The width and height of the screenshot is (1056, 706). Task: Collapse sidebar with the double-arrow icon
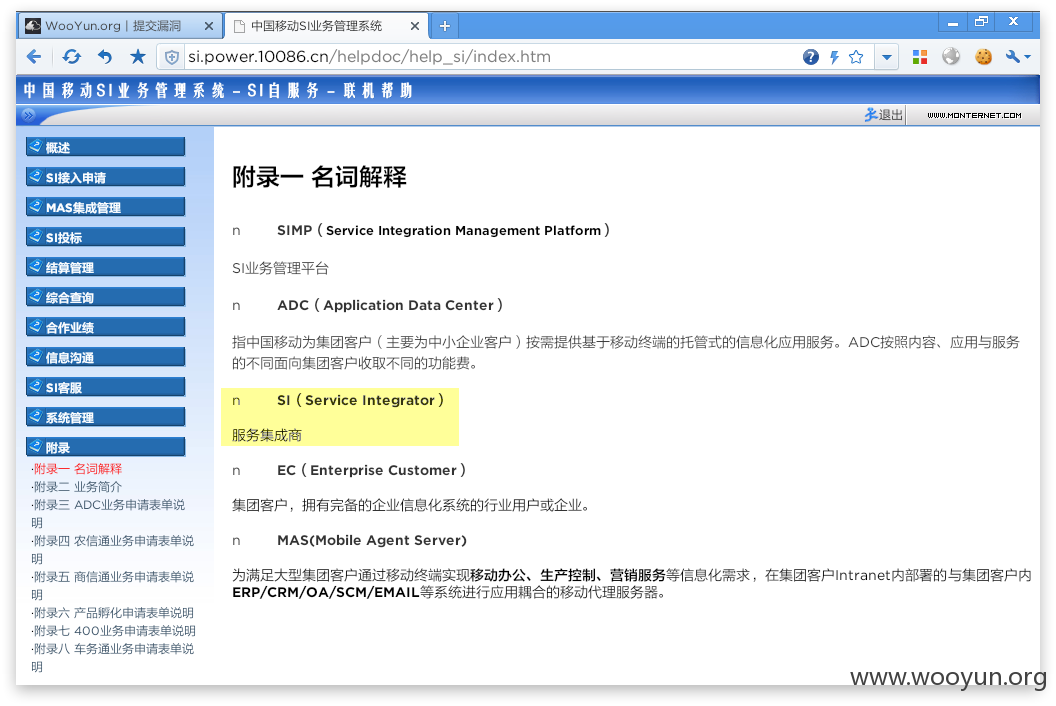pos(28,115)
